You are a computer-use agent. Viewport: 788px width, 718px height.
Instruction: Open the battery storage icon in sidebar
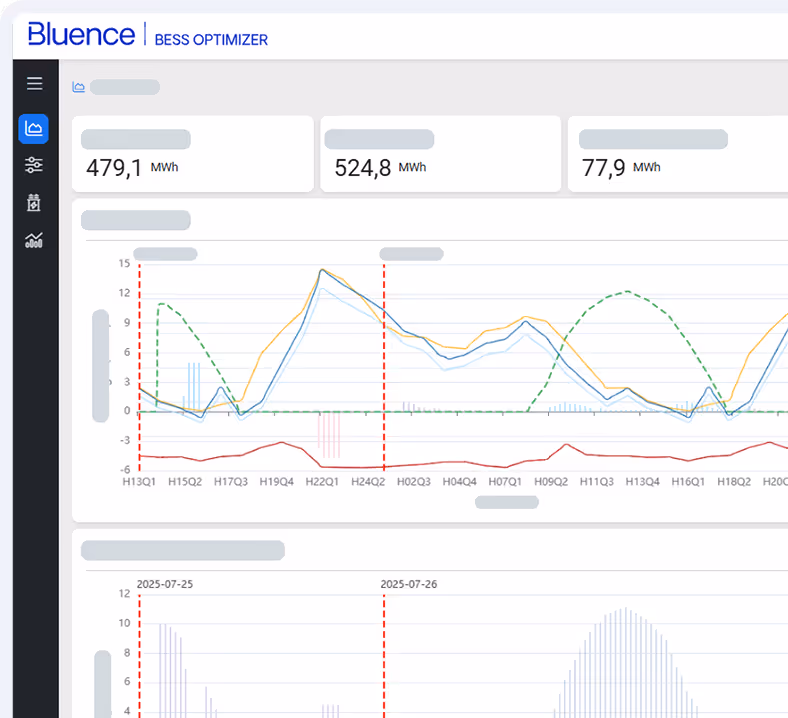[x=34, y=202]
